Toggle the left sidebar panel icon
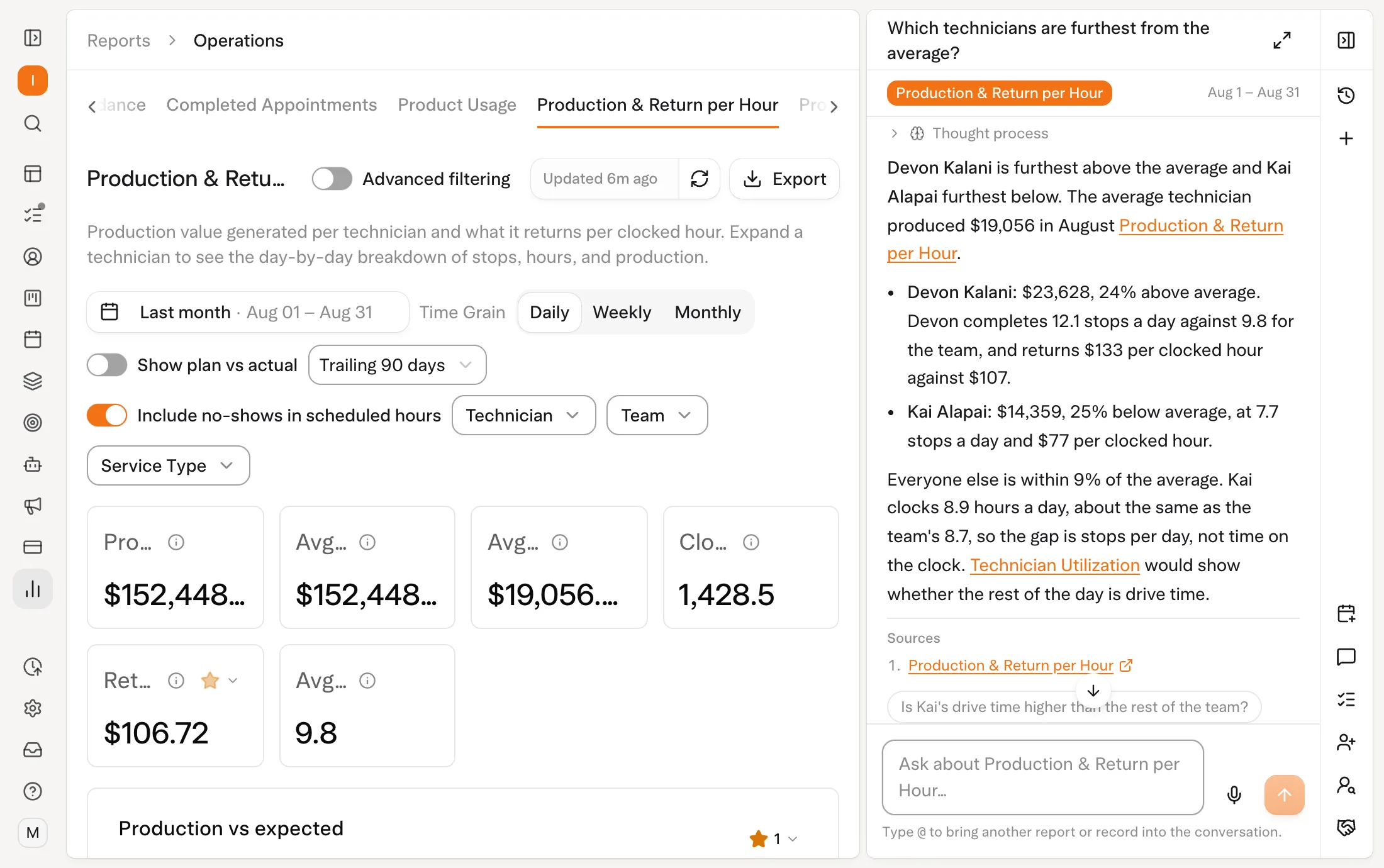Image resolution: width=1384 pixels, height=868 pixels. 33,38
